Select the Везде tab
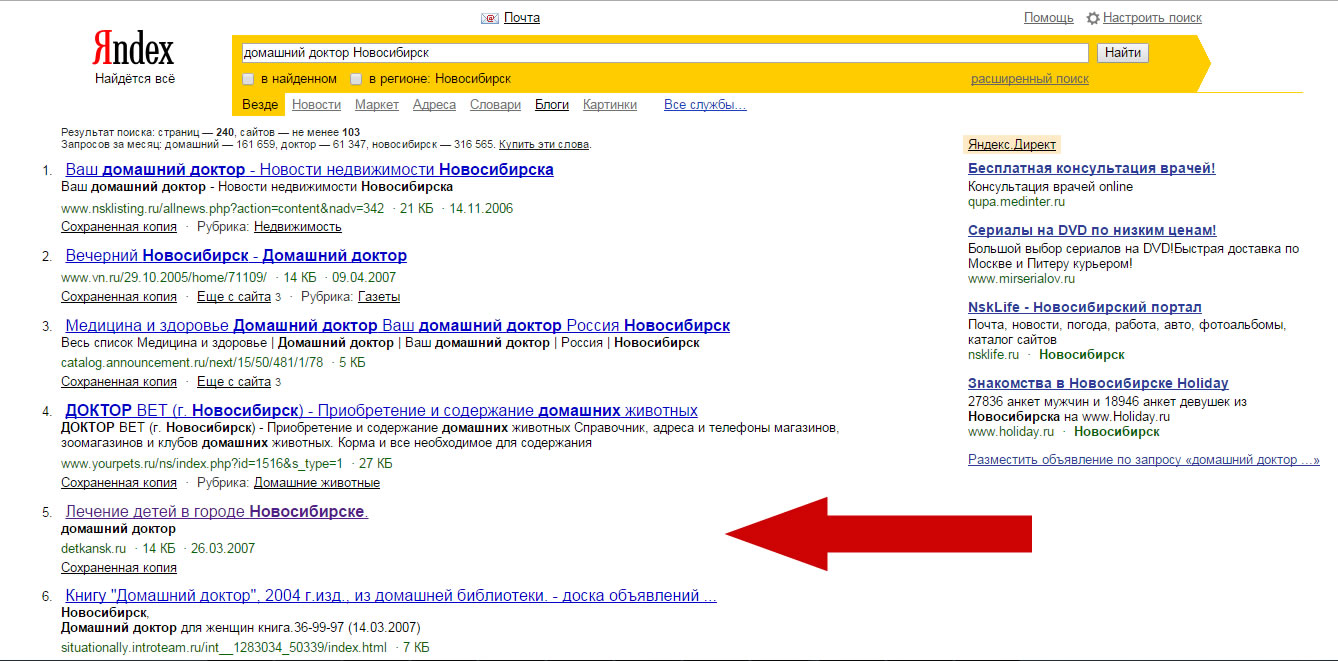The width and height of the screenshot is (1338, 661). tap(260, 105)
